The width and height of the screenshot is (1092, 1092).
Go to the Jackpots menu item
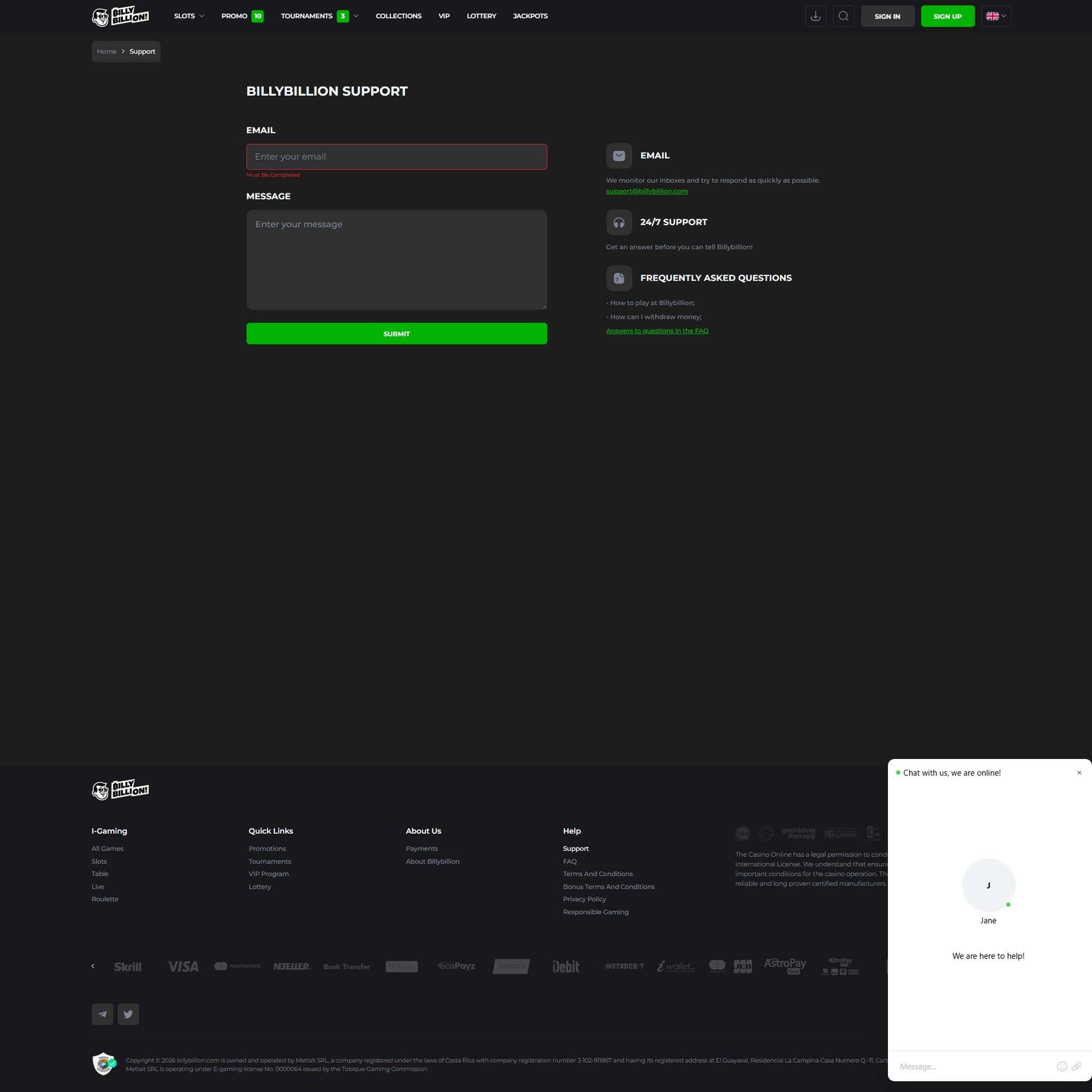[530, 16]
